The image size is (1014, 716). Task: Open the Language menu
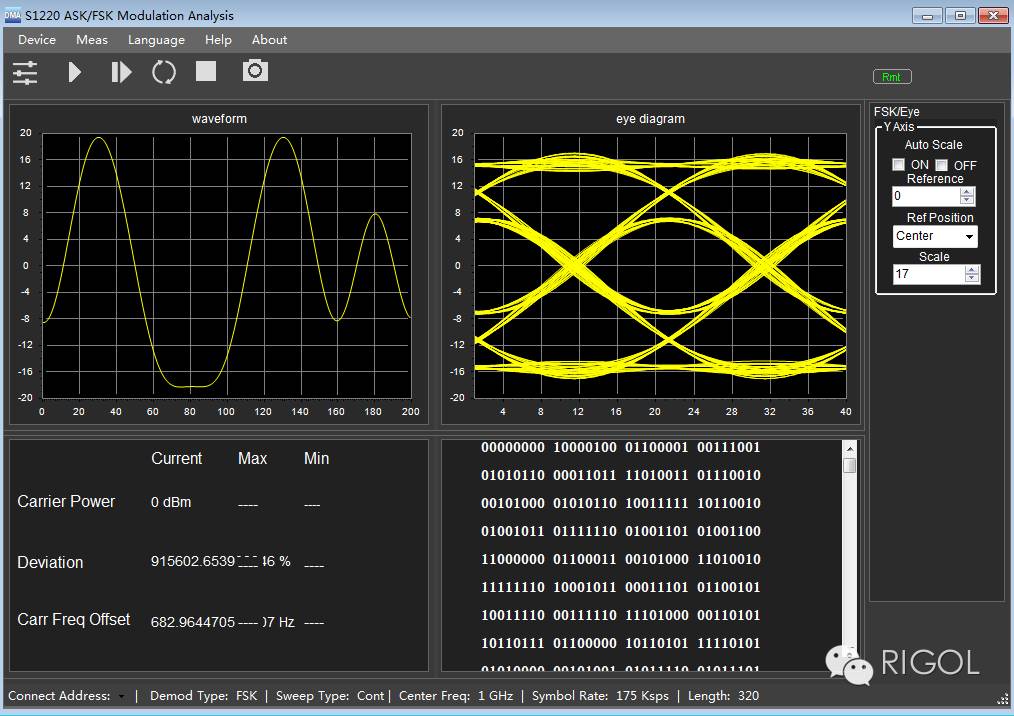click(x=156, y=40)
